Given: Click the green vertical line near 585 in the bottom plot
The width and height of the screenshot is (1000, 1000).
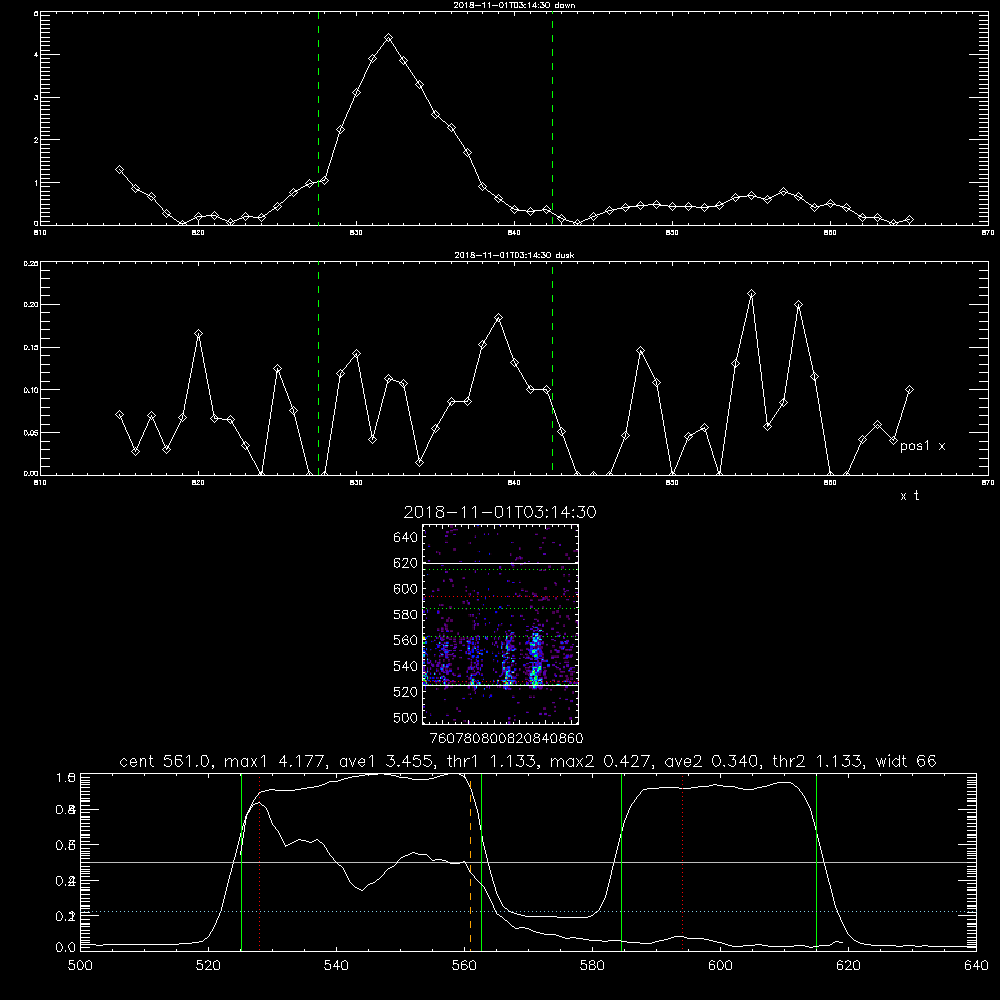Looking at the screenshot, I should 621,861.
